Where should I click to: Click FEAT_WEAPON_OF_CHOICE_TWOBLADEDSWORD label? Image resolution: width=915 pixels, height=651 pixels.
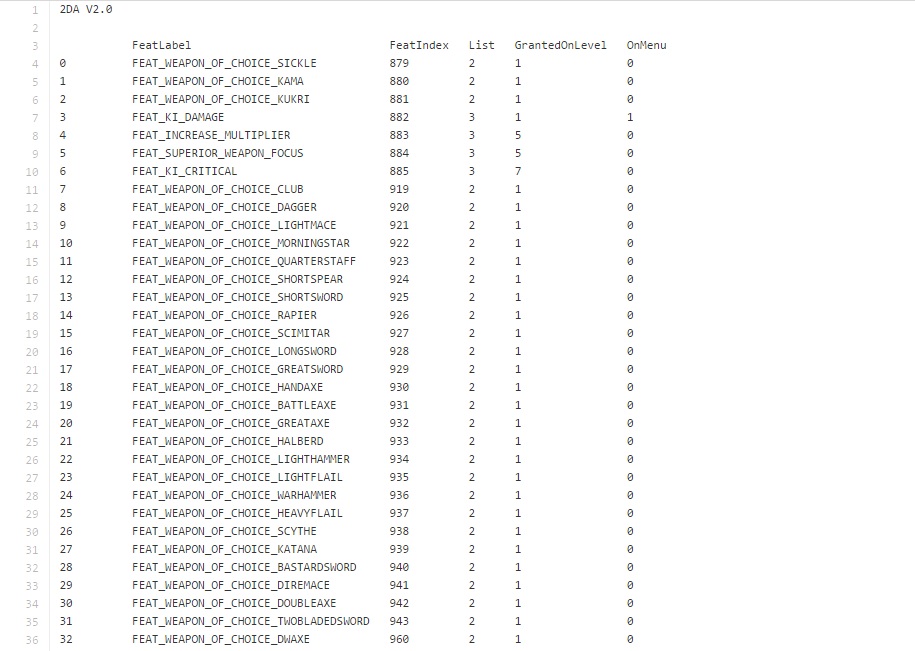250,621
